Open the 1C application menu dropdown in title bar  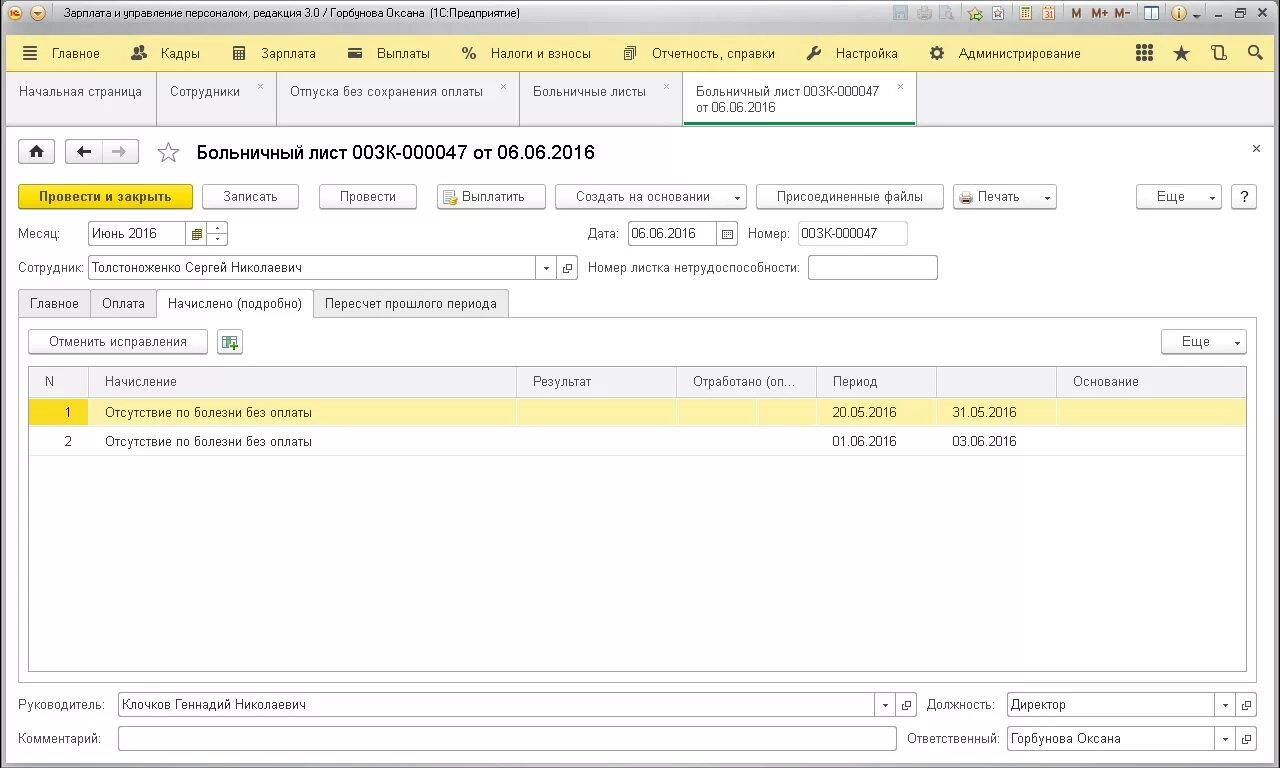click(38, 13)
